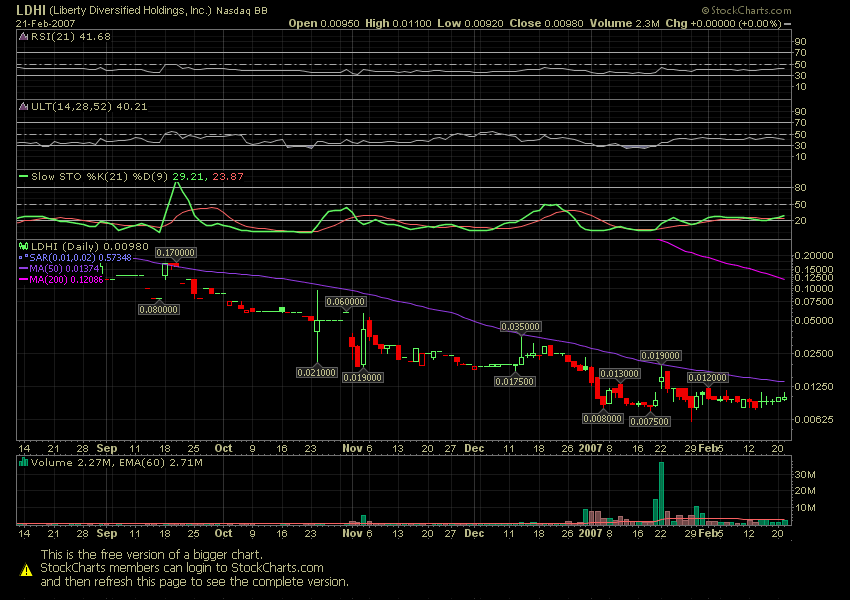Click the 0.007500 price annotation
The height and width of the screenshot is (600, 850).
coord(649,421)
